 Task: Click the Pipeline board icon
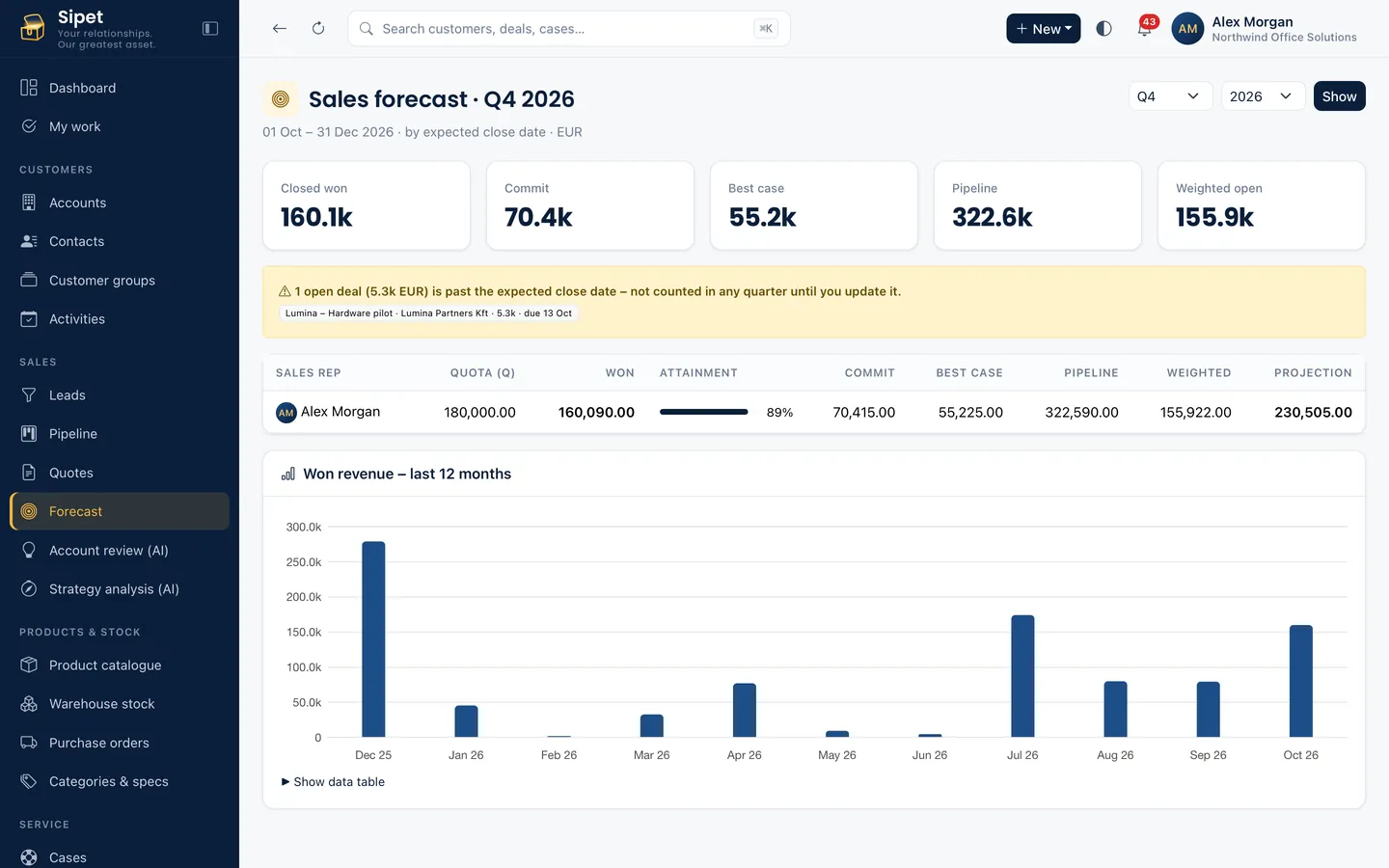pos(29,434)
